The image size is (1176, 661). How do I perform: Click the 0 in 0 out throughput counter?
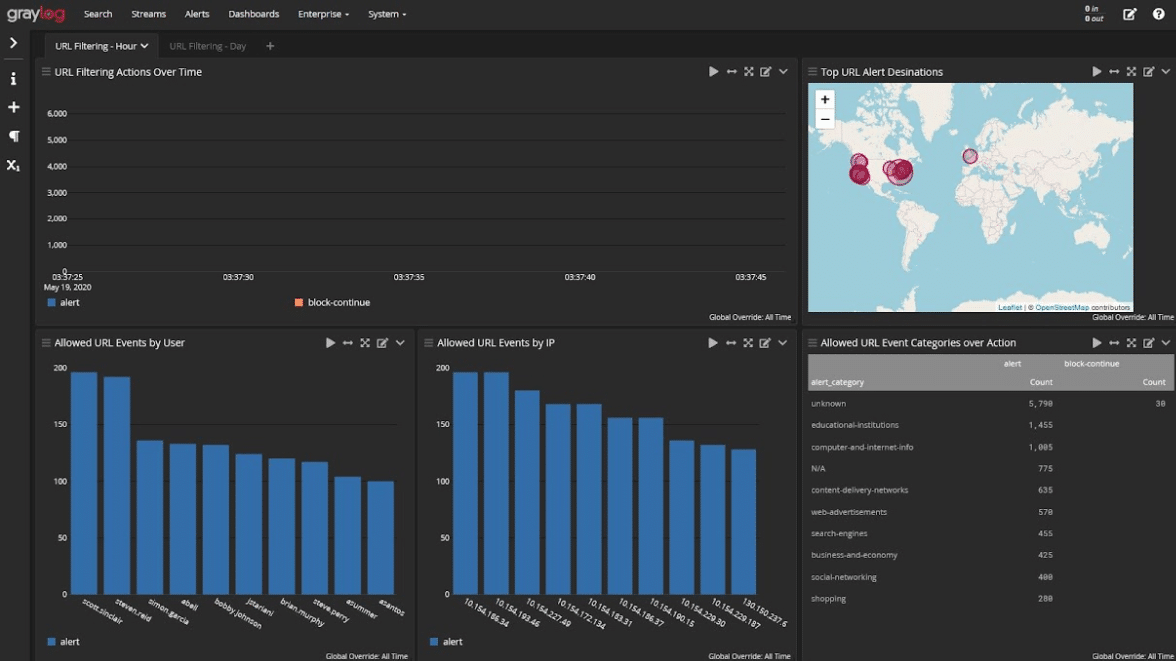coord(1093,14)
